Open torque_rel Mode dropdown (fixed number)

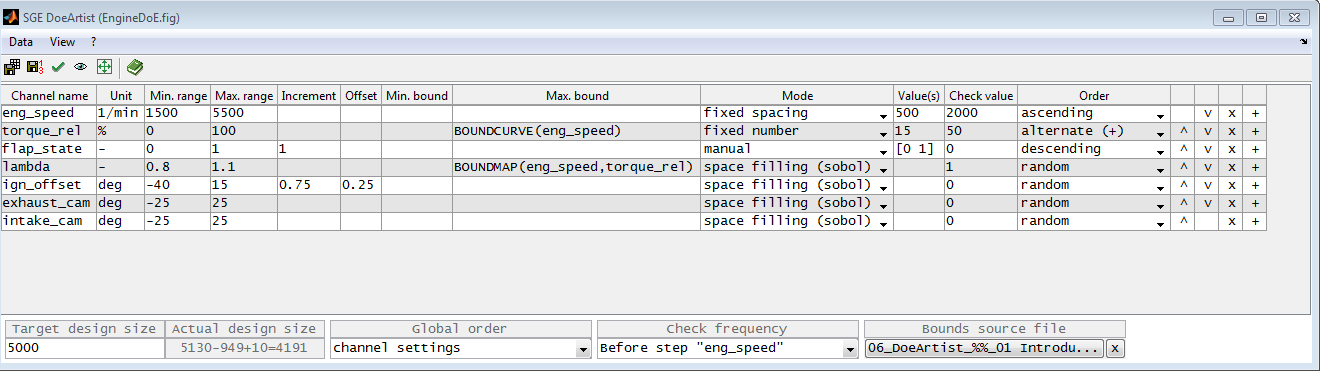pos(796,131)
